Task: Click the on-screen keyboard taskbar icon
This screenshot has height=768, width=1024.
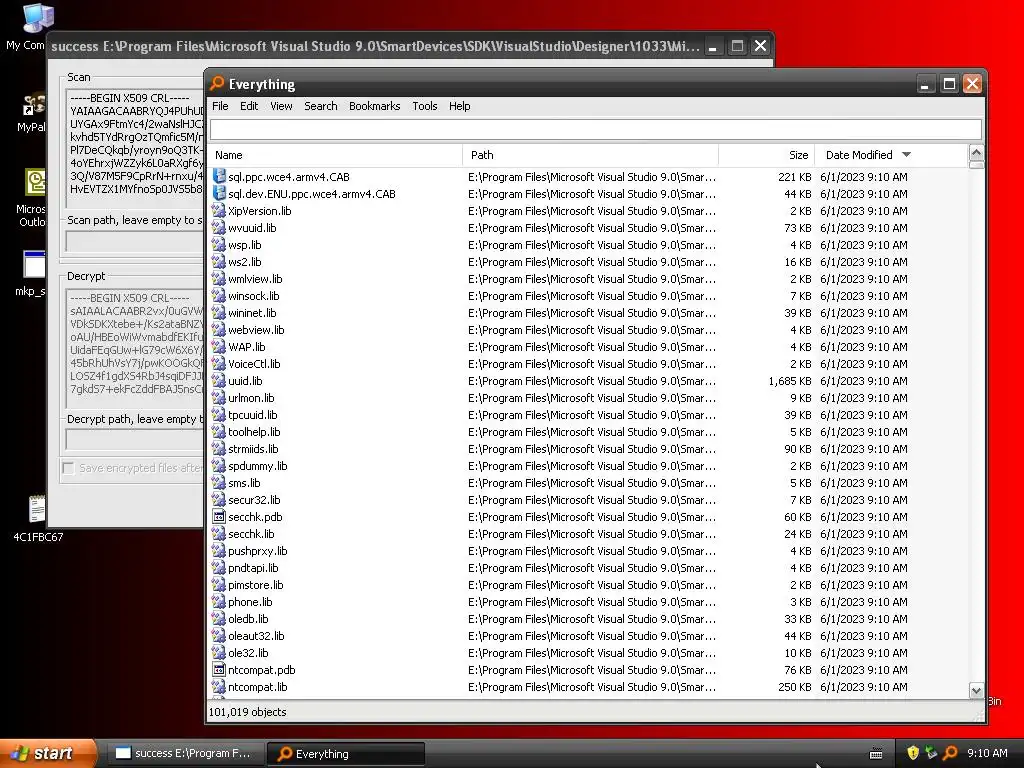Action: coord(876,754)
